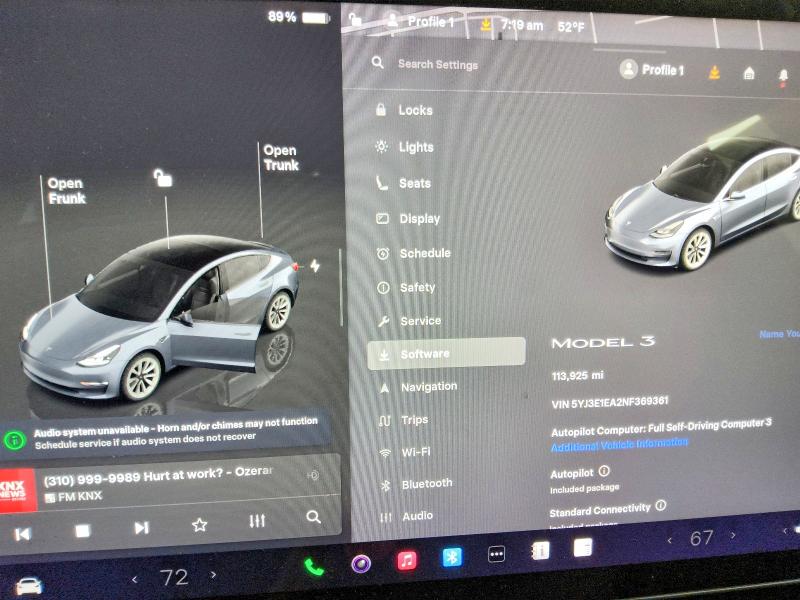Open the Safety settings menu
Image resolution: width=800 pixels, height=600 pixels.
click(x=406, y=287)
